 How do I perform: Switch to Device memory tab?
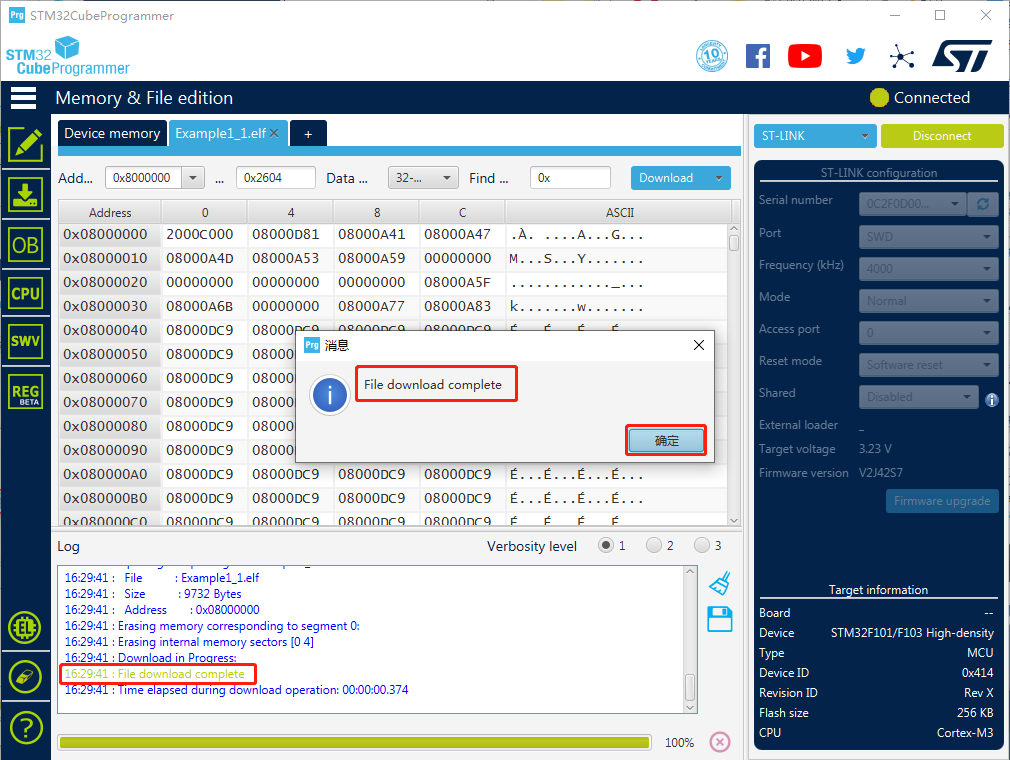tap(112, 133)
